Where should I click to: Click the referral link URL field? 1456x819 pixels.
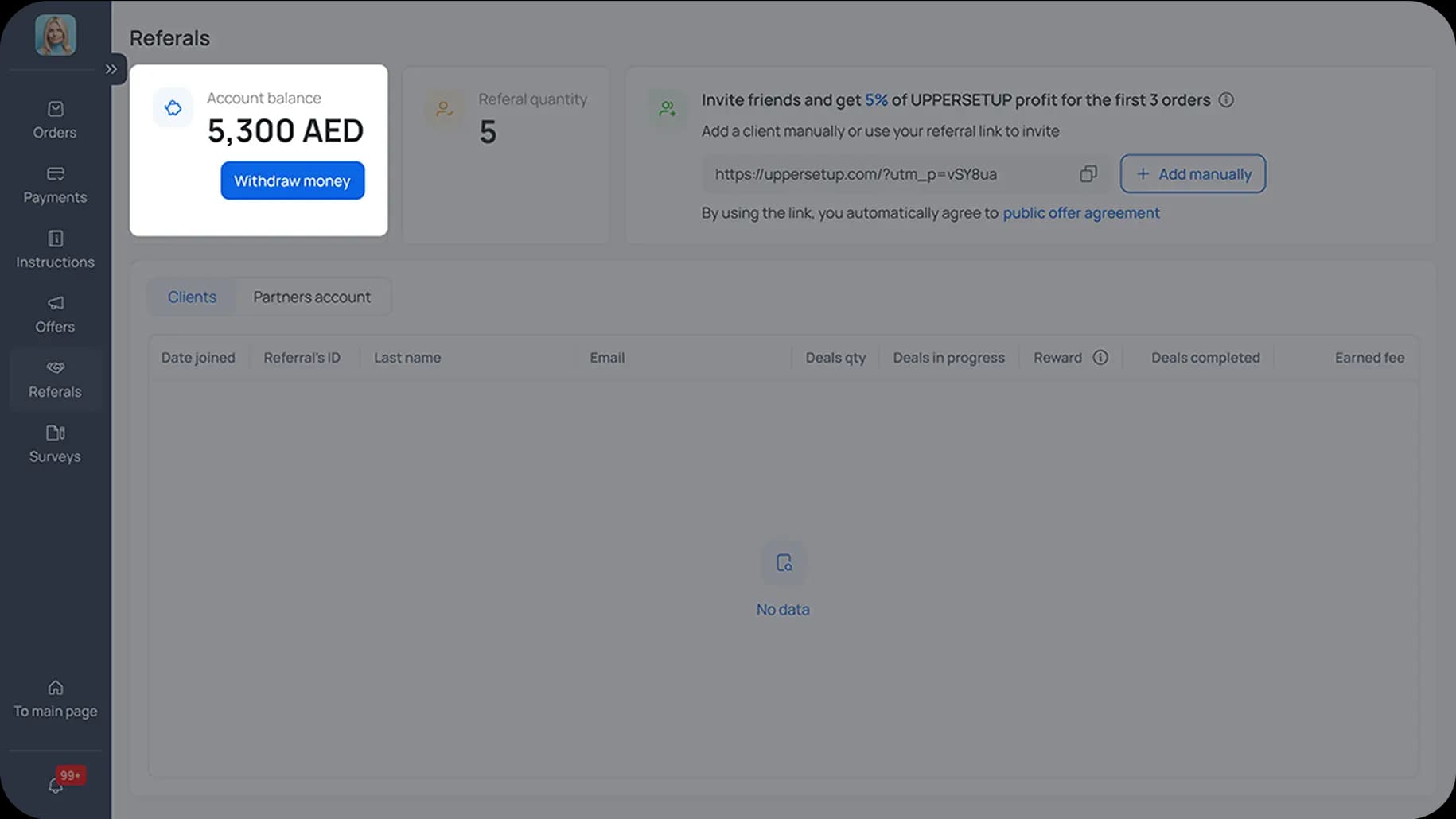(883, 174)
